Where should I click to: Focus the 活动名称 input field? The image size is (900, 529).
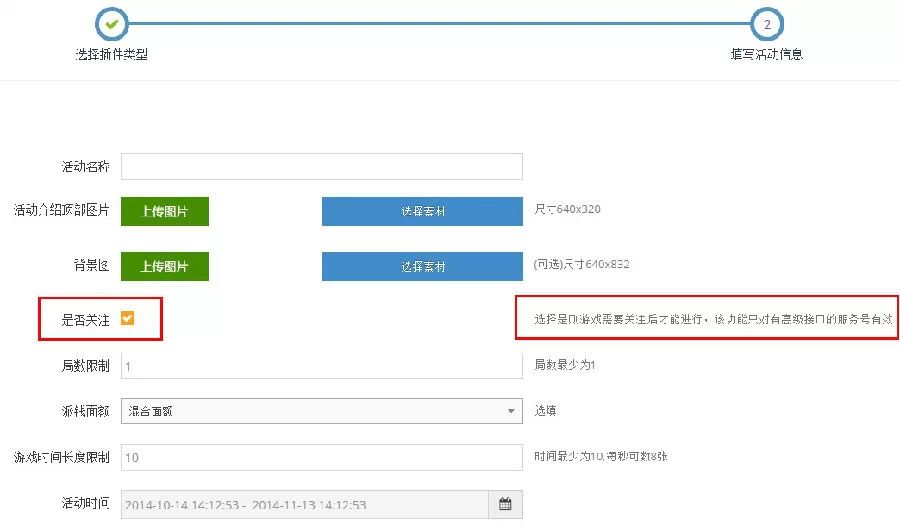[x=321, y=166]
